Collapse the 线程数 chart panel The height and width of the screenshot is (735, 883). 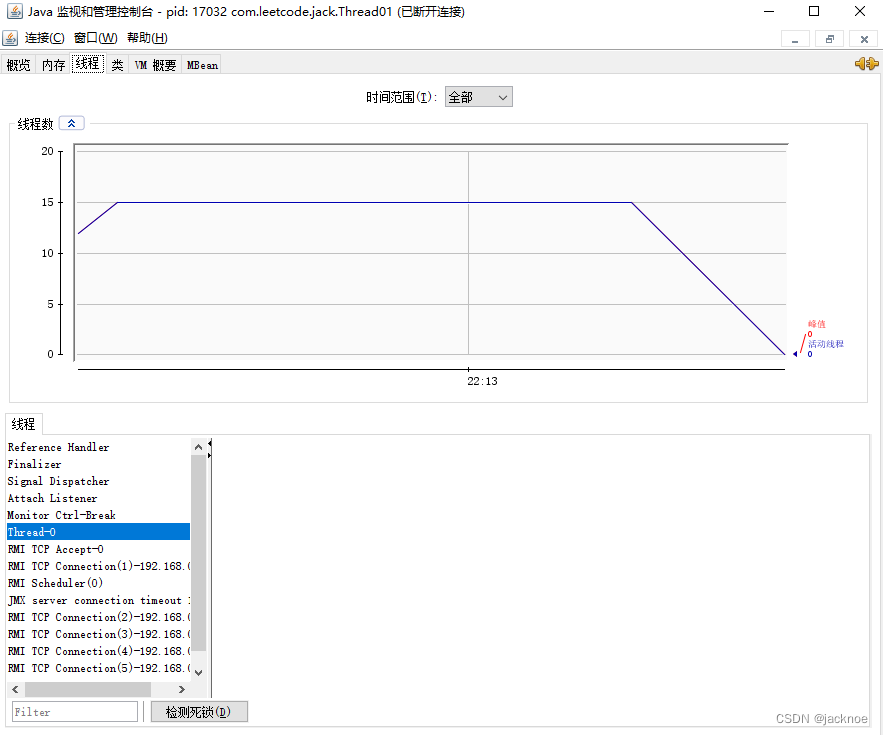(x=71, y=122)
